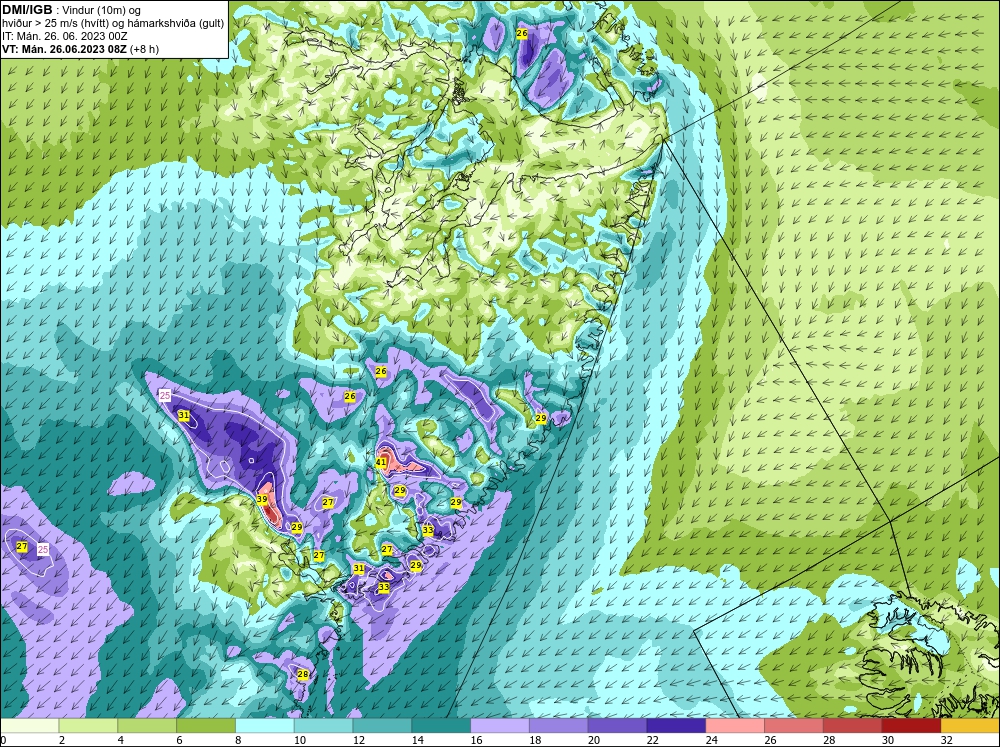Select the 'IT: Mán. 26. 06. 2023 00Z' line
Screen dimensions: 1000x747
64,36
